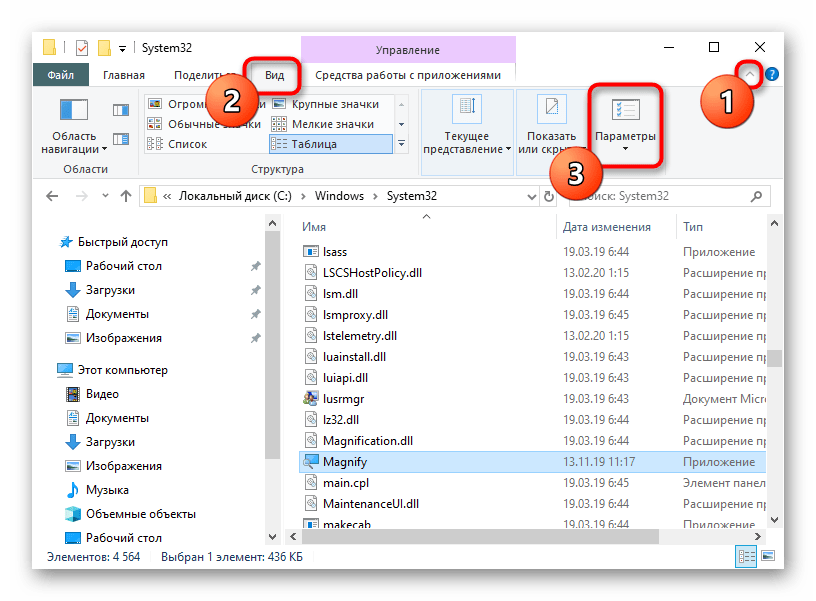816x601 pixels.
Task: Toggle the details pane icon
Action: [121, 139]
